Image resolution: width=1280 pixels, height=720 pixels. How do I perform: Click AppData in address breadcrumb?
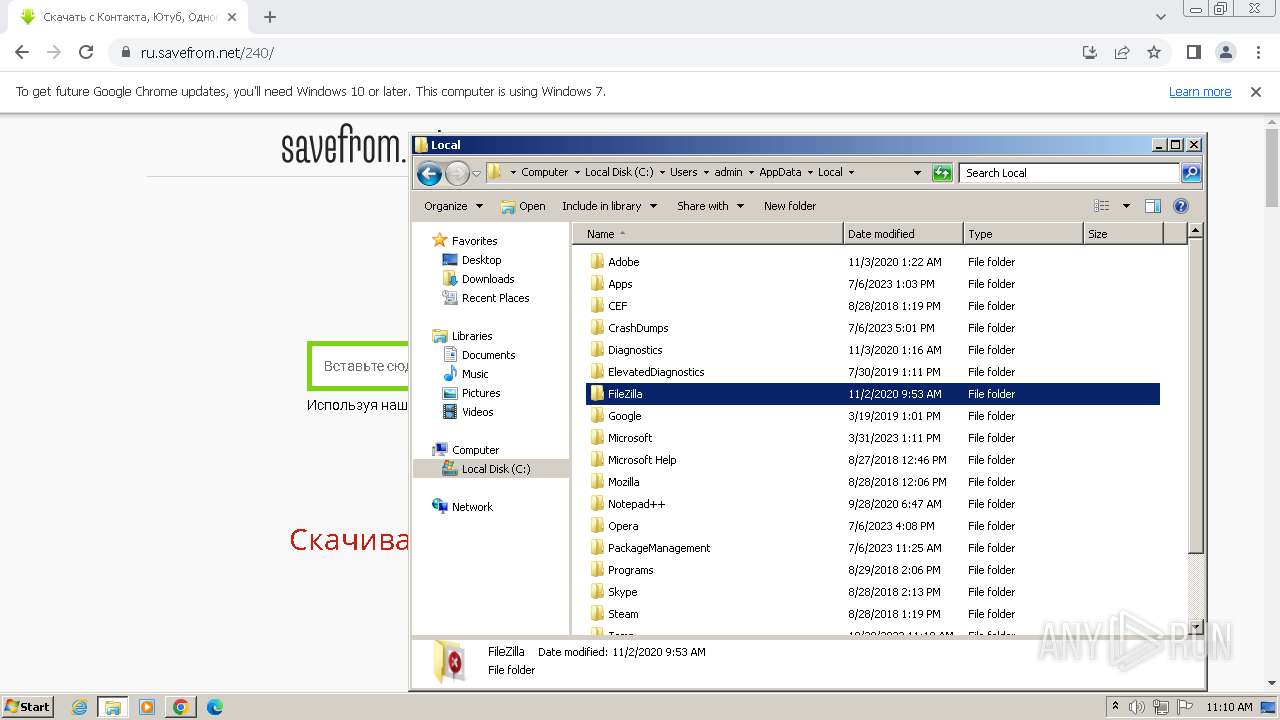(780, 172)
